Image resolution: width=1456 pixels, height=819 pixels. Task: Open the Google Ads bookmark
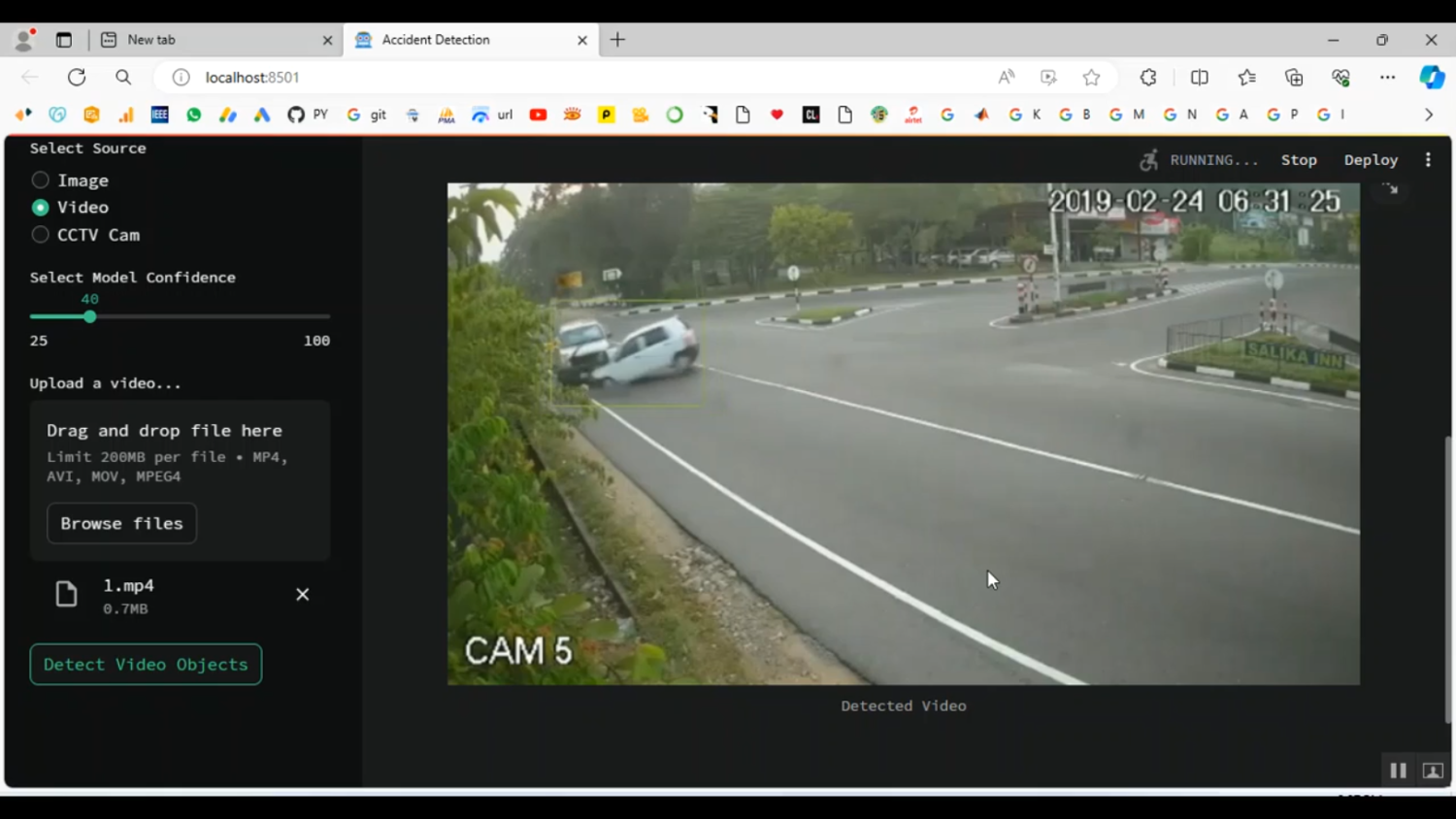click(262, 115)
